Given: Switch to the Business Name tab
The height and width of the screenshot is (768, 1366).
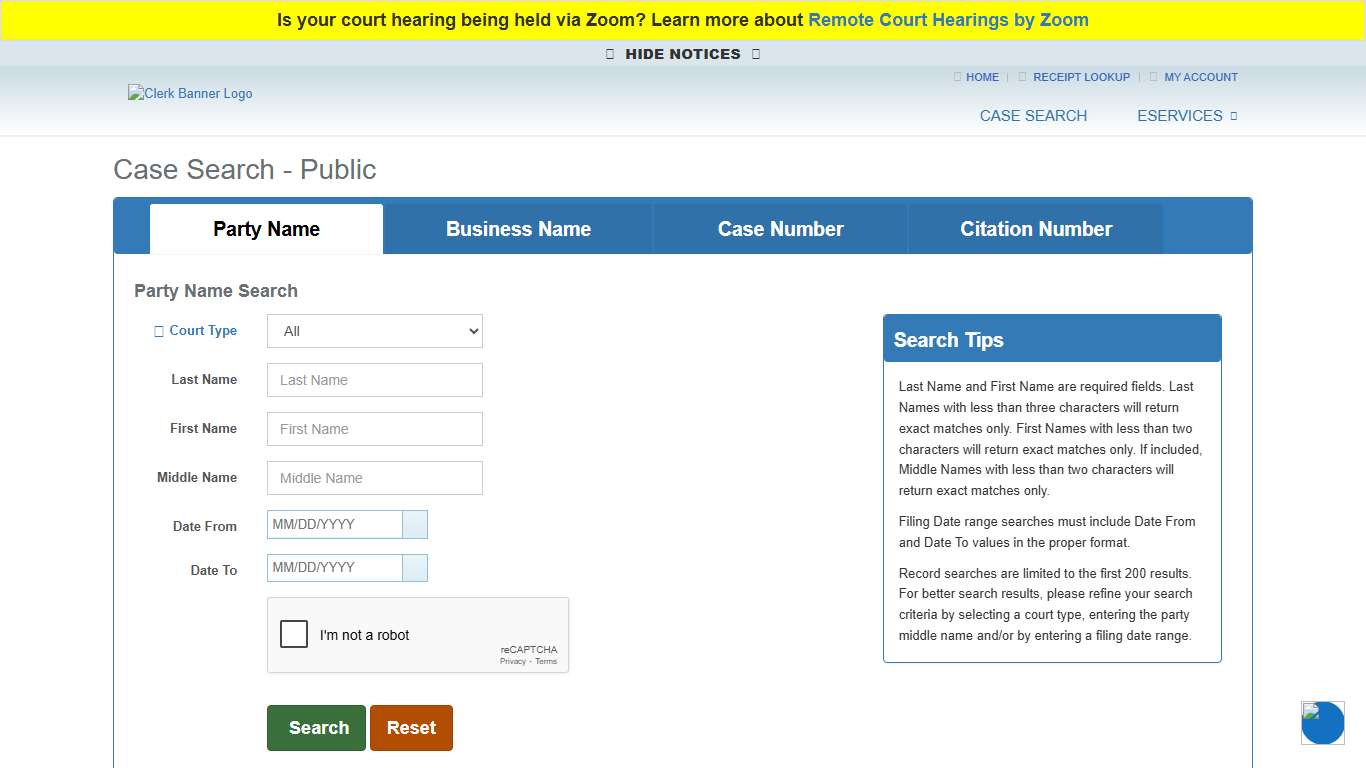Looking at the screenshot, I should tap(518, 229).
